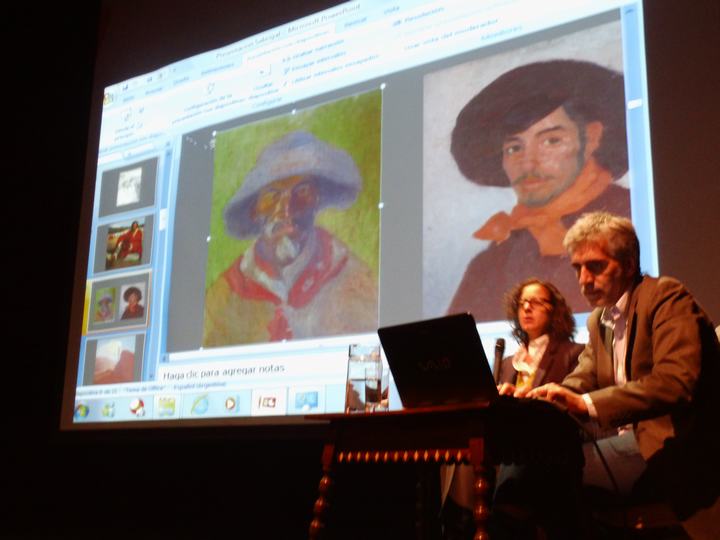Select the slide thumbnail with red-dressed figure
The image size is (720, 540).
[x=125, y=243]
